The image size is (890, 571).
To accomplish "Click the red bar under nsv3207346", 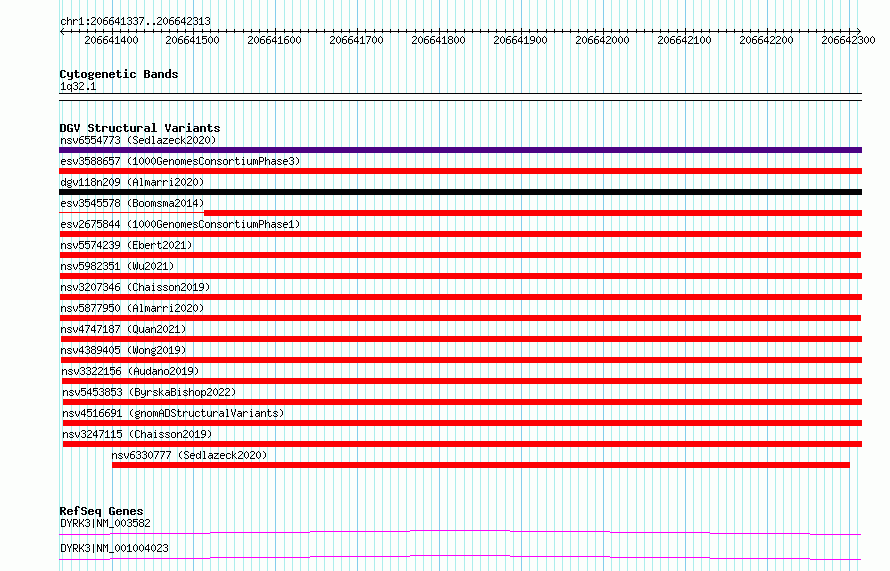I will tap(461, 297).
